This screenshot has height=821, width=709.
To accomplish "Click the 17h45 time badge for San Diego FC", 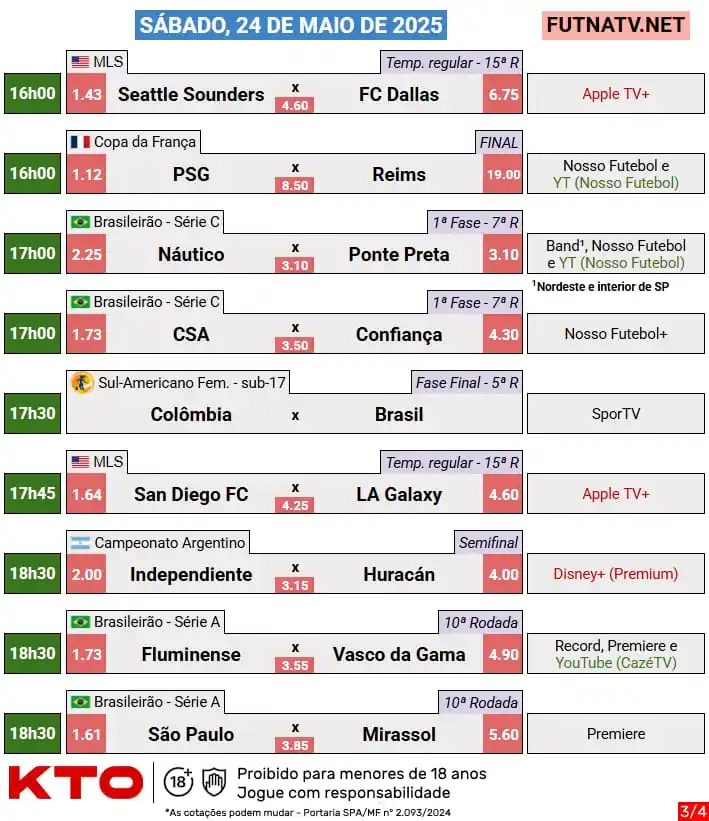I will (x=32, y=493).
